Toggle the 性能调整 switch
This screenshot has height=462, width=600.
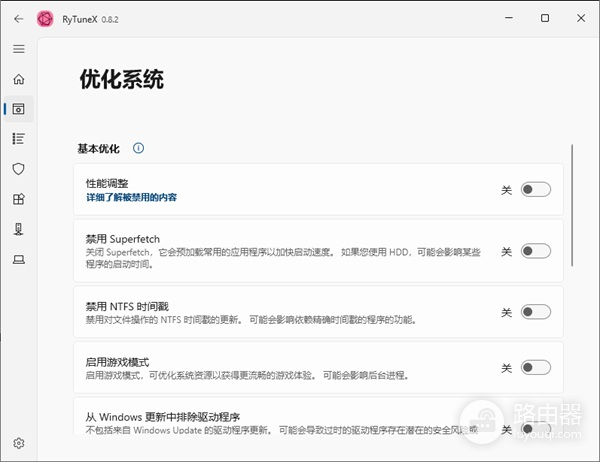click(x=536, y=189)
